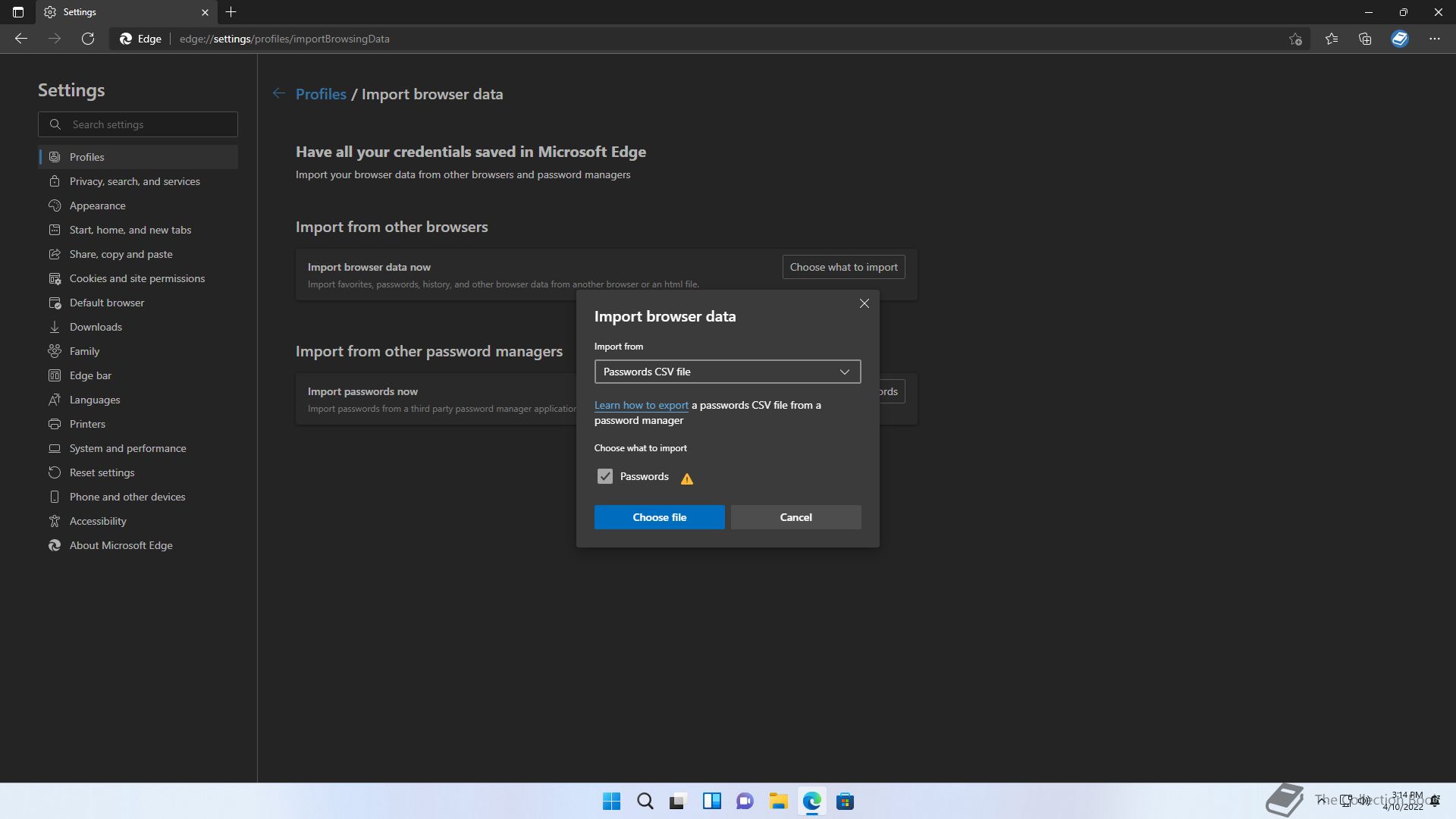Screen dimensions: 1456x819
Task: Open Task View on taskbar
Action: point(678,801)
